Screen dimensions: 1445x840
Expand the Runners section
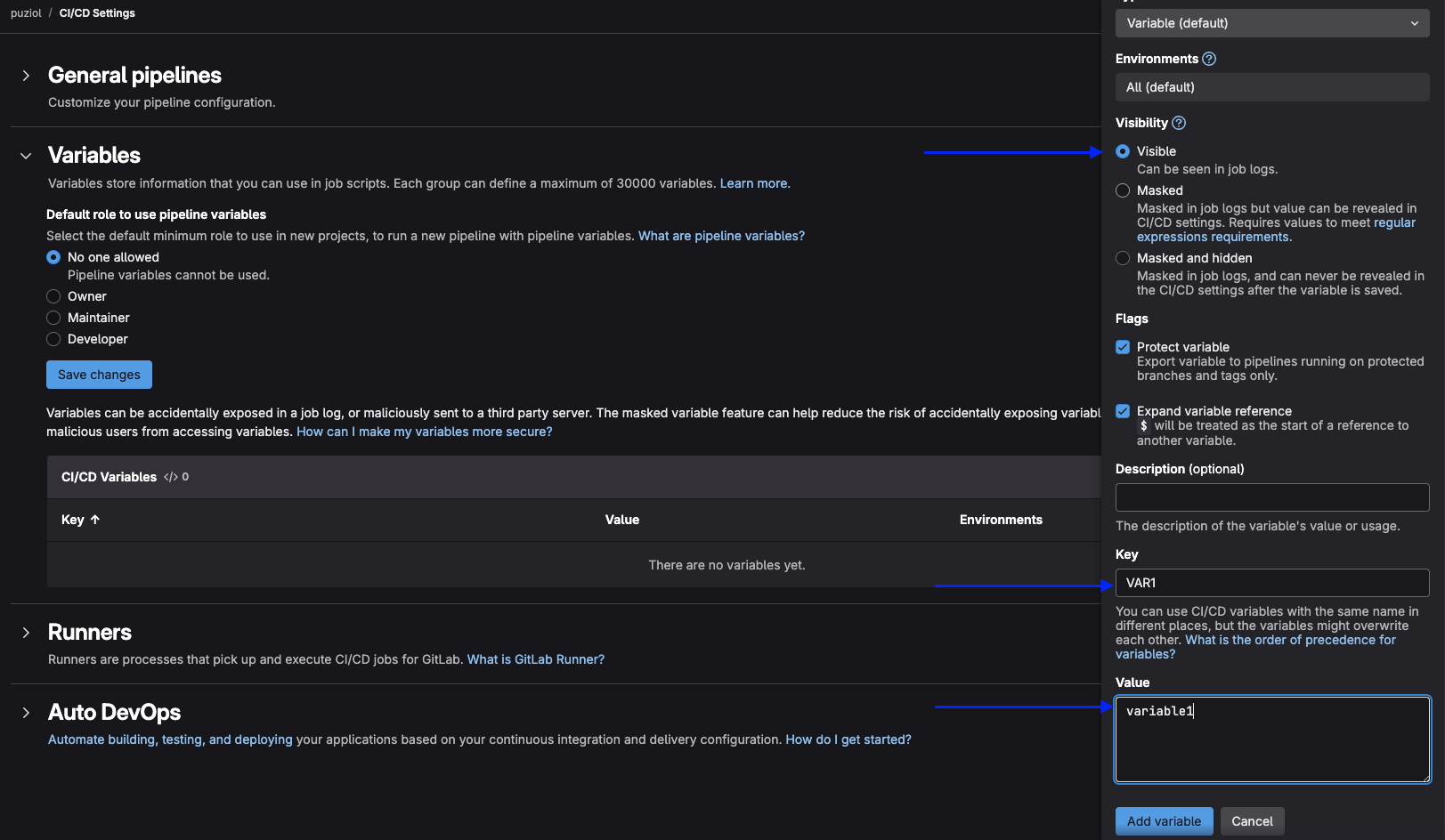tap(26, 633)
